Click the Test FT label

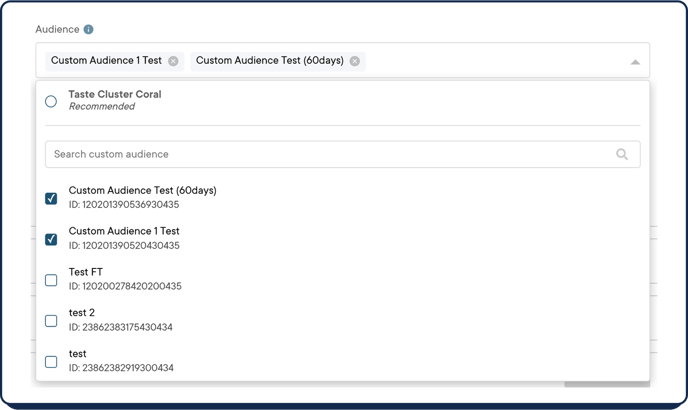point(86,272)
